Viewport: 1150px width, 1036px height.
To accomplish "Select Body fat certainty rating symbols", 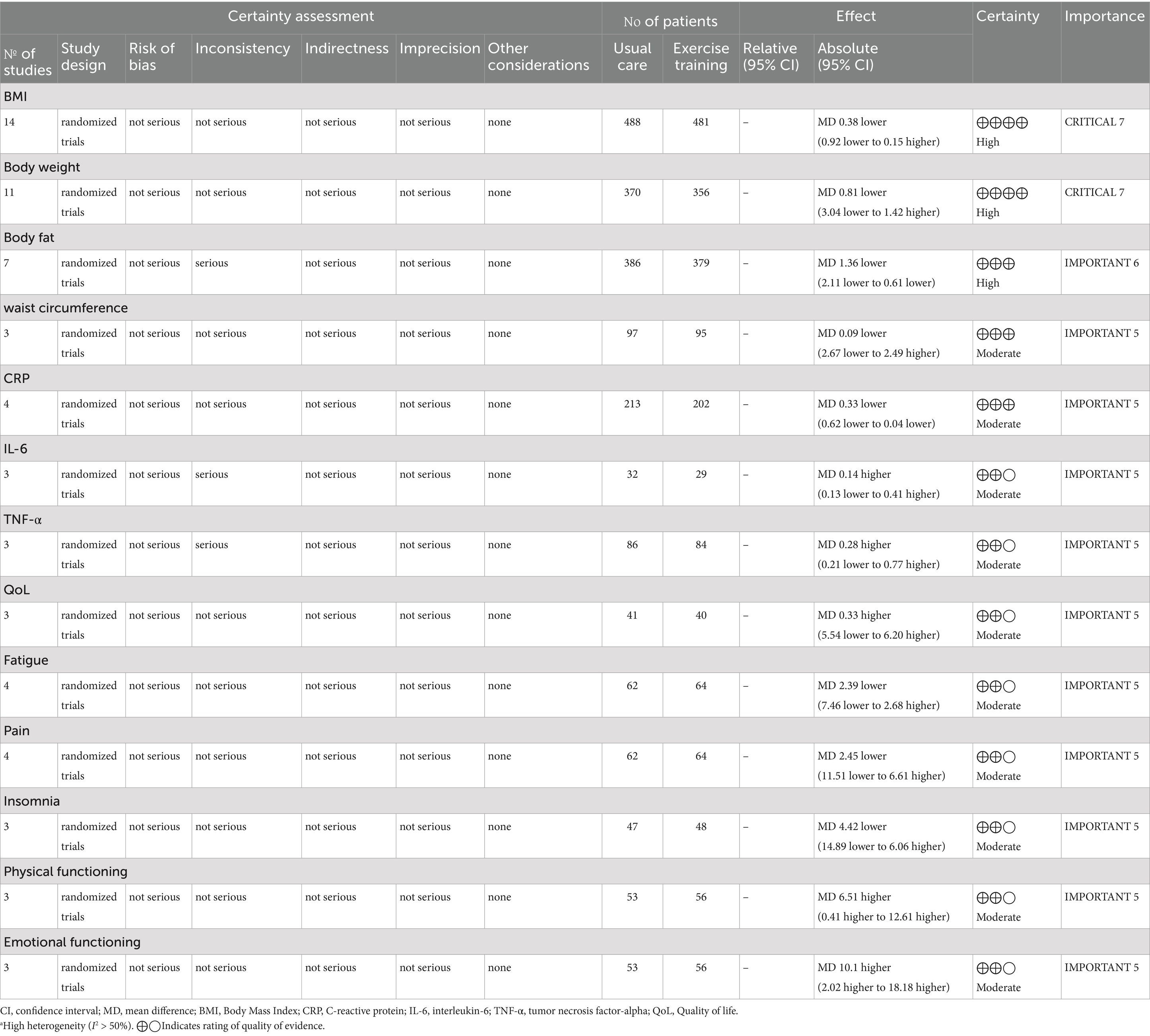I will coord(996,264).
